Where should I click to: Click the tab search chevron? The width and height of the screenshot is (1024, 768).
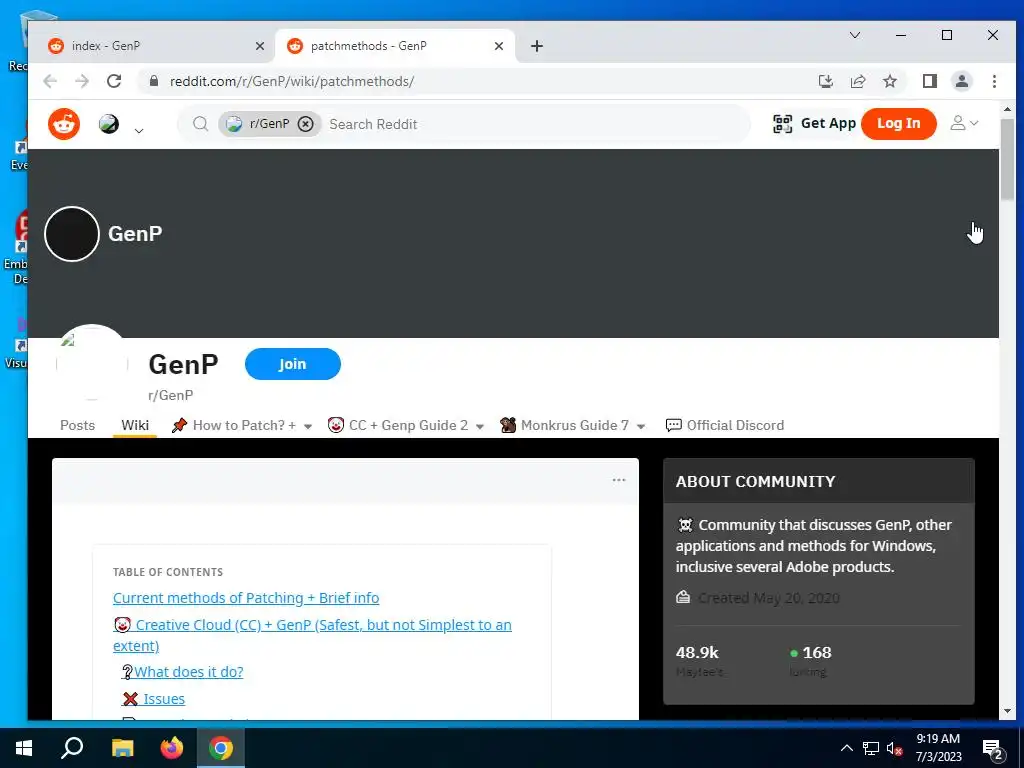pos(854,35)
